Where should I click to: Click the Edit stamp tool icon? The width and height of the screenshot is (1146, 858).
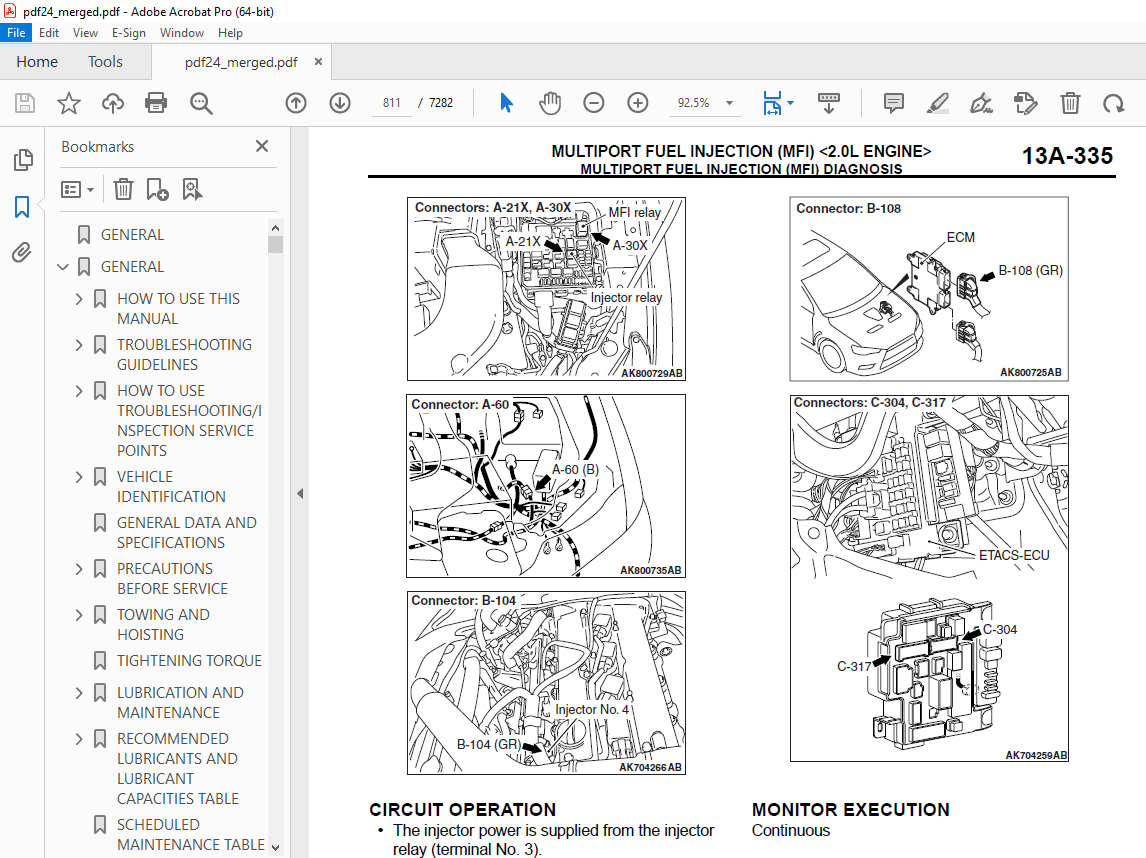[x=1025, y=103]
